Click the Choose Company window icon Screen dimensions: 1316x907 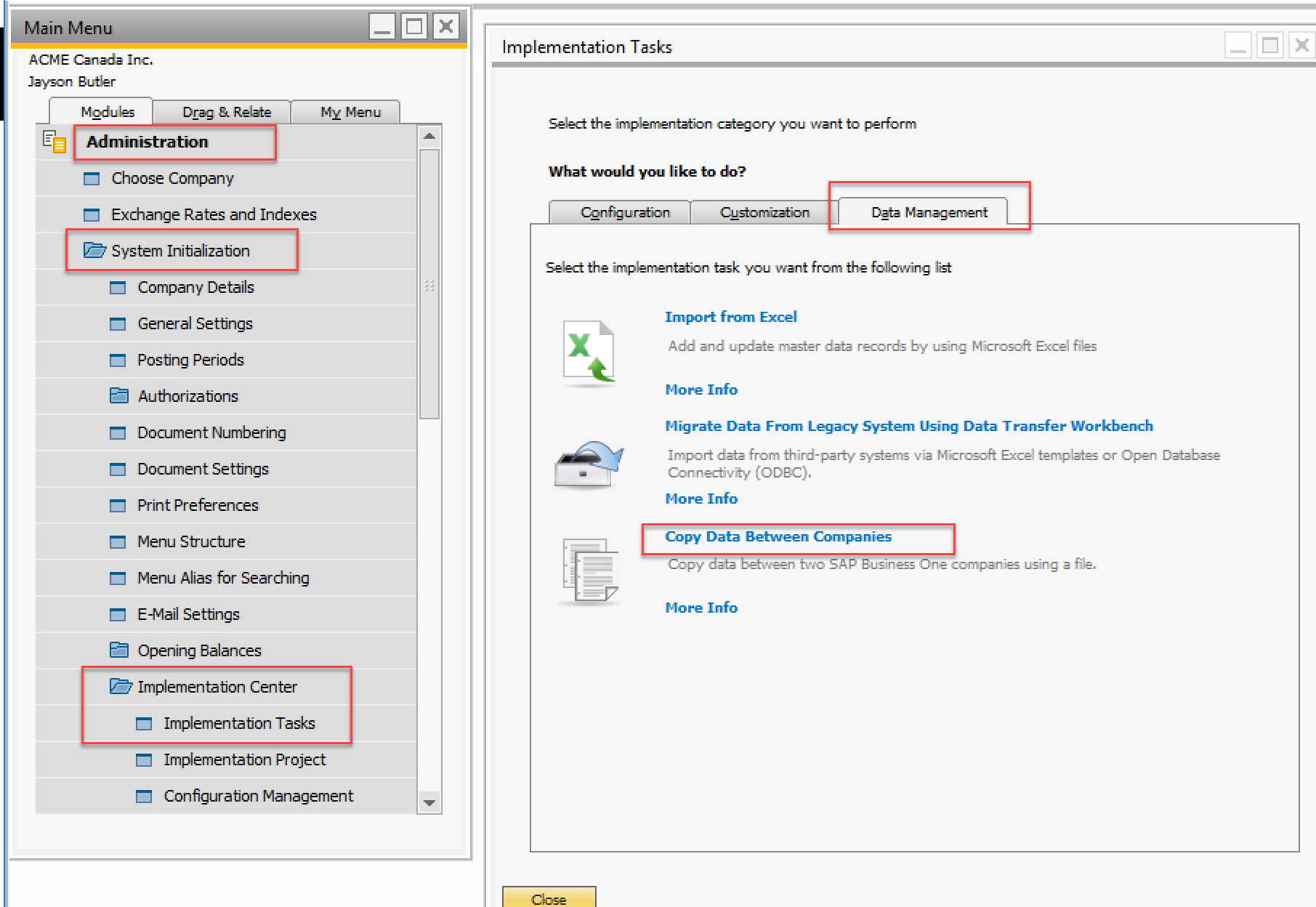coord(92,179)
